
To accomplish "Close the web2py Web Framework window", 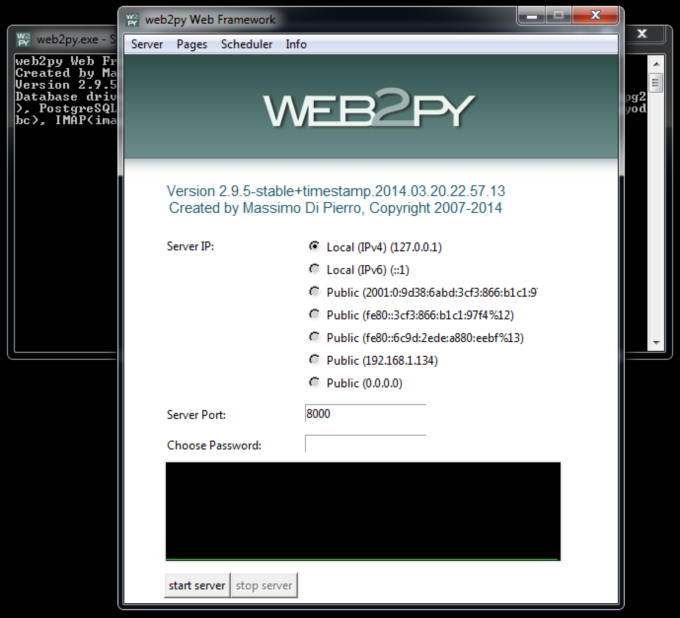I will point(595,16).
